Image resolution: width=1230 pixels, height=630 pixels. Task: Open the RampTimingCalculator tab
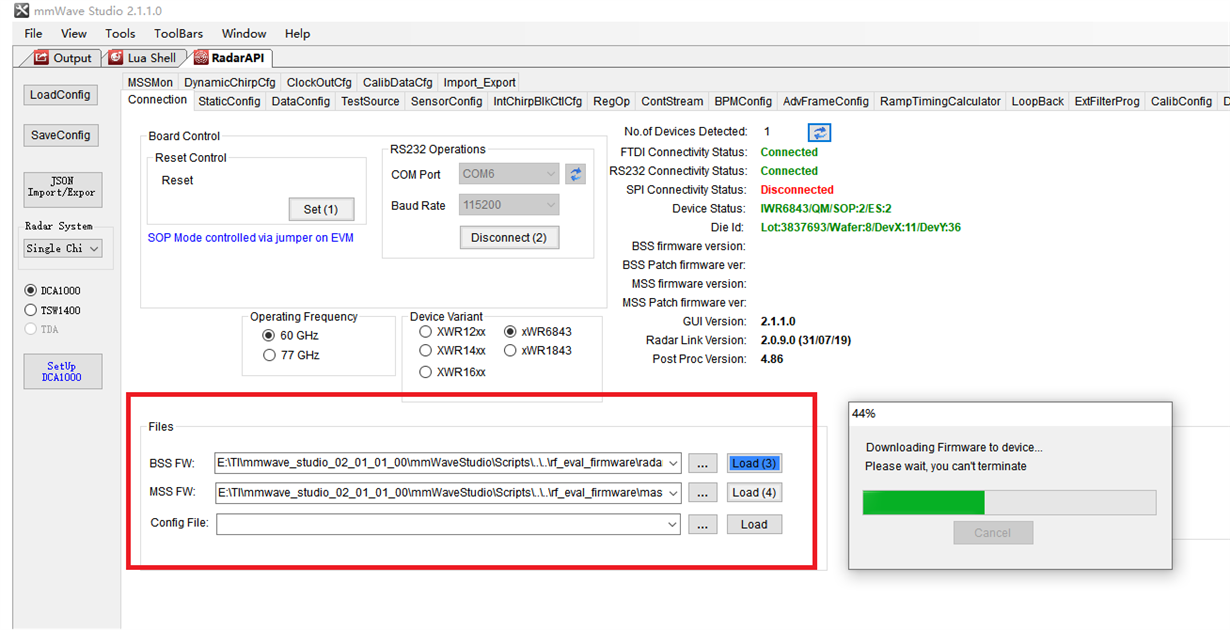pyautogui.click(x=940, y=101)
